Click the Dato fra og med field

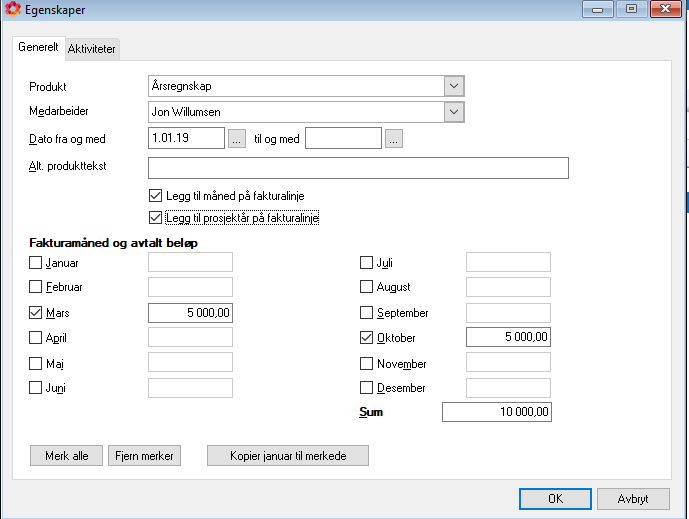click(186, 138)
